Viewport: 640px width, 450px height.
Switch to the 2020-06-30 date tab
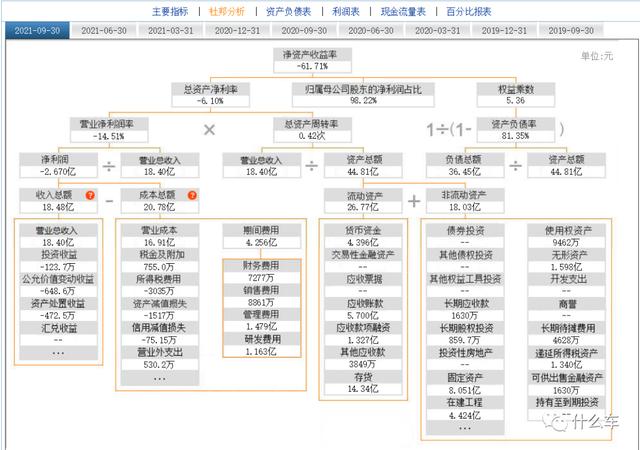click(371, 31)
